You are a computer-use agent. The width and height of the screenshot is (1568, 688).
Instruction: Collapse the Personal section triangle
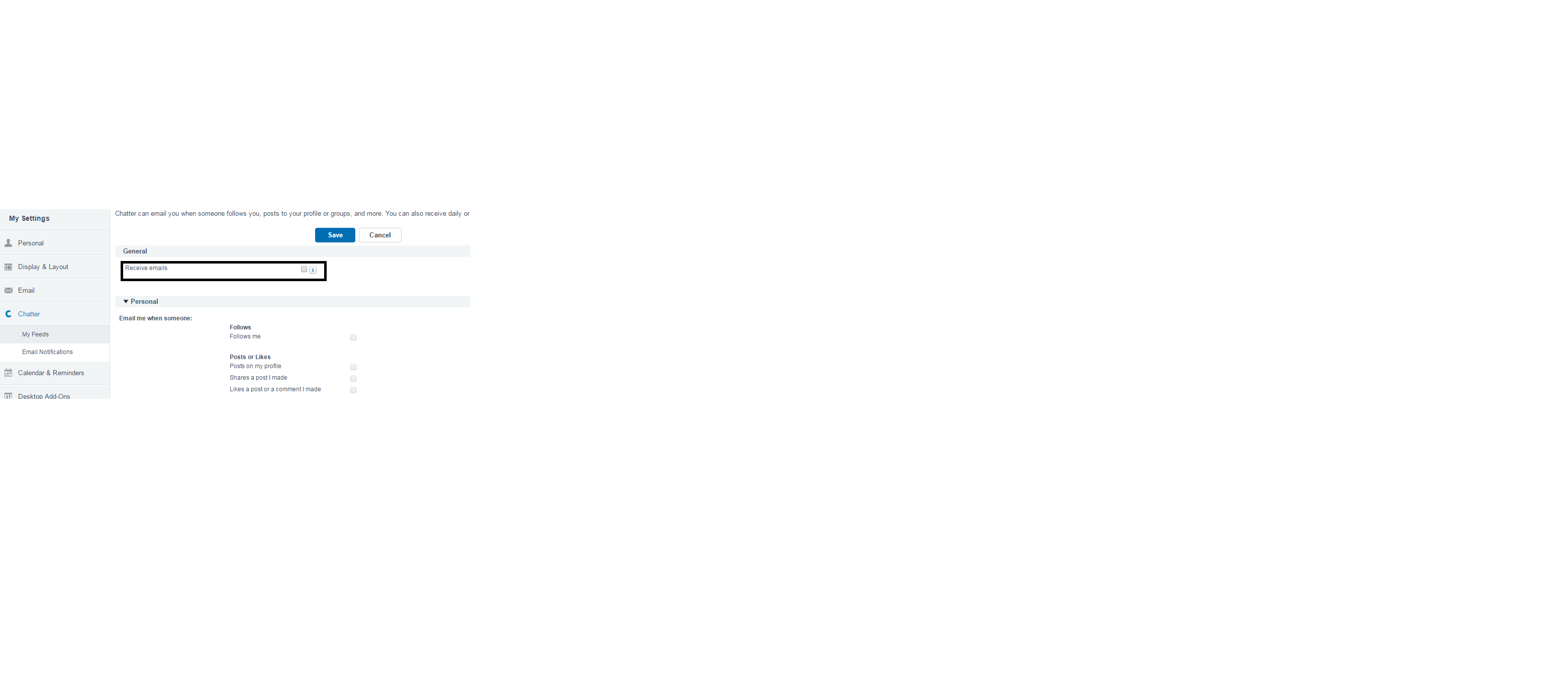coord(126,302)
